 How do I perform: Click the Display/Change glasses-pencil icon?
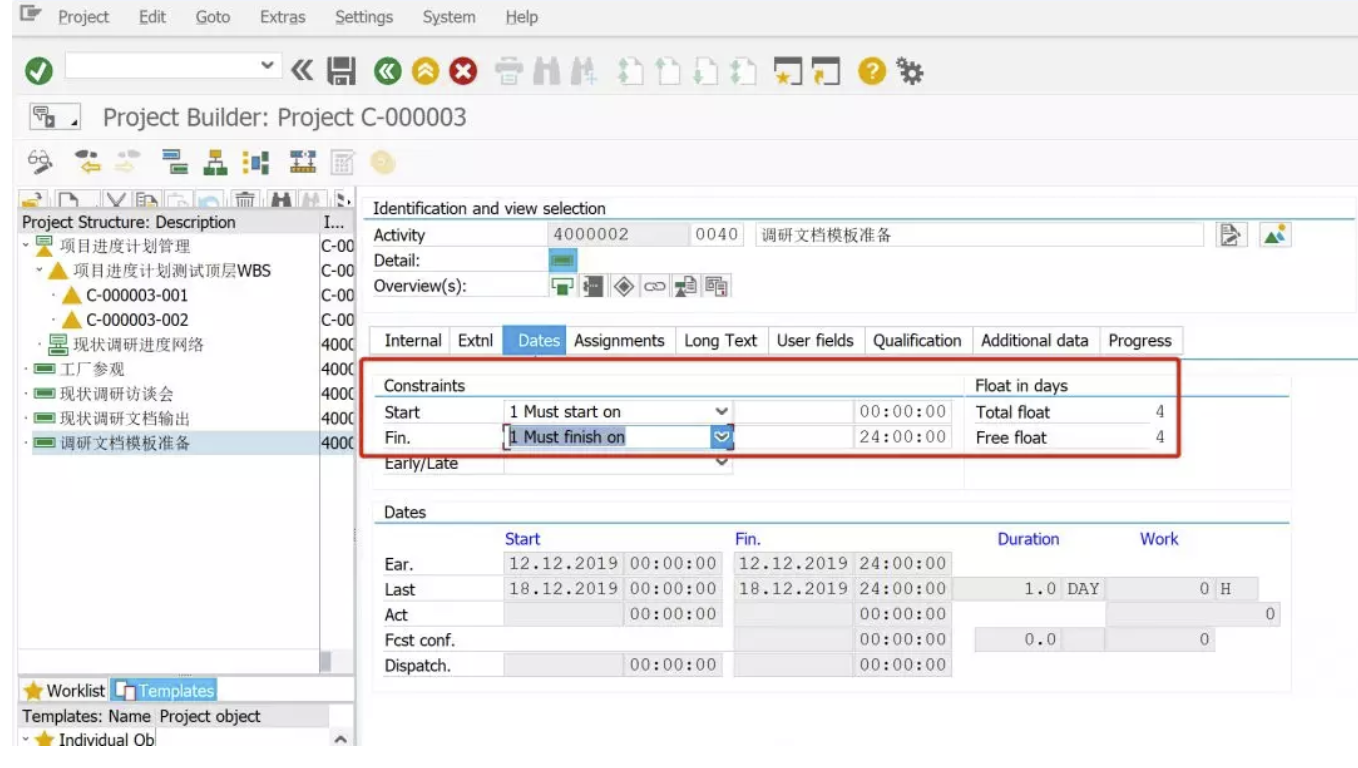[x=40, y=162]
